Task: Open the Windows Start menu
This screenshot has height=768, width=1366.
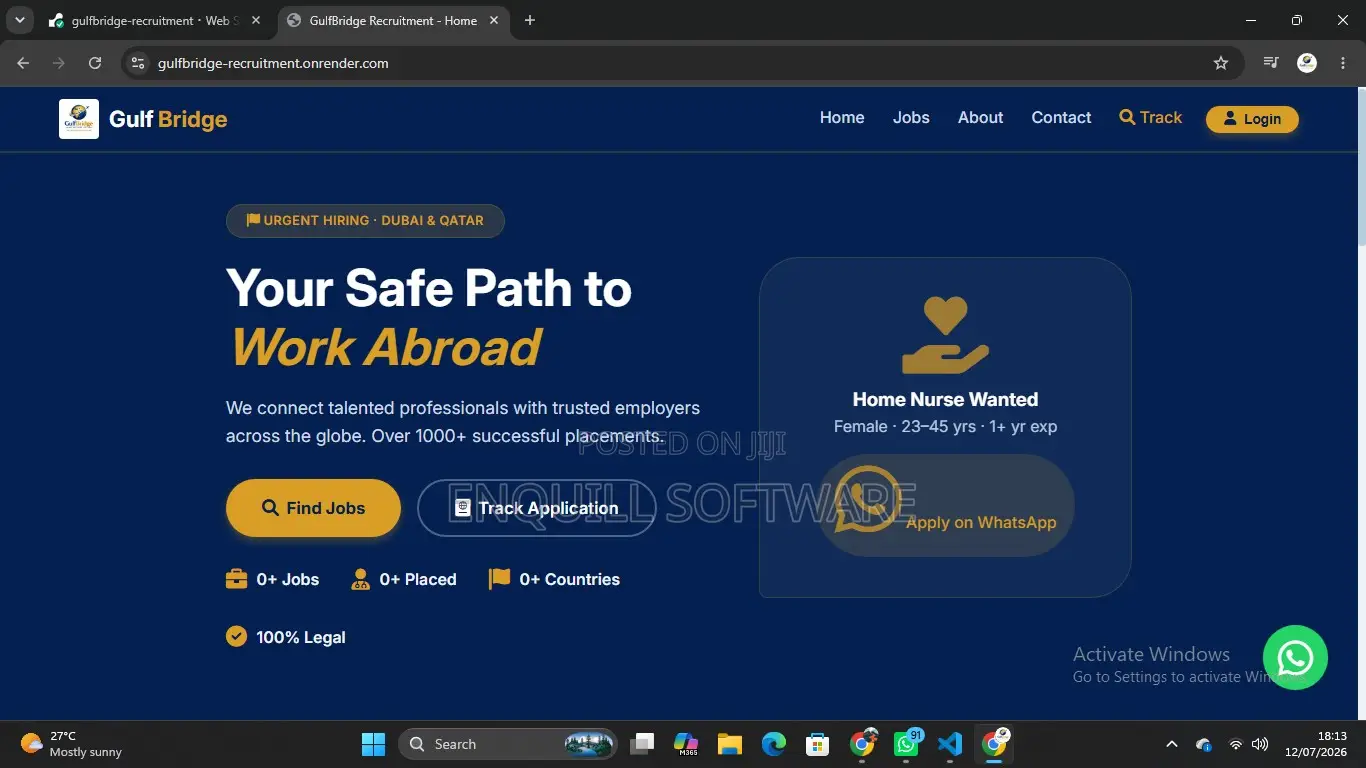Action: coord(373,744)
